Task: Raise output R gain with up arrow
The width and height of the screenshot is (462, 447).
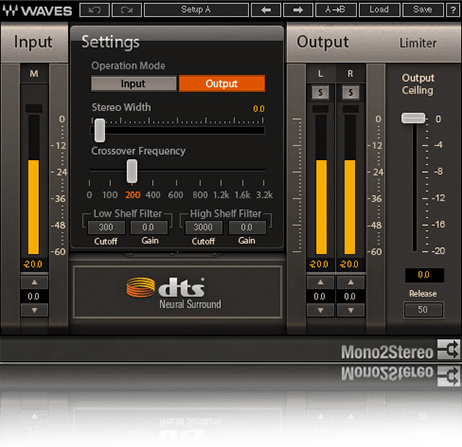Action: coord(351,282)
